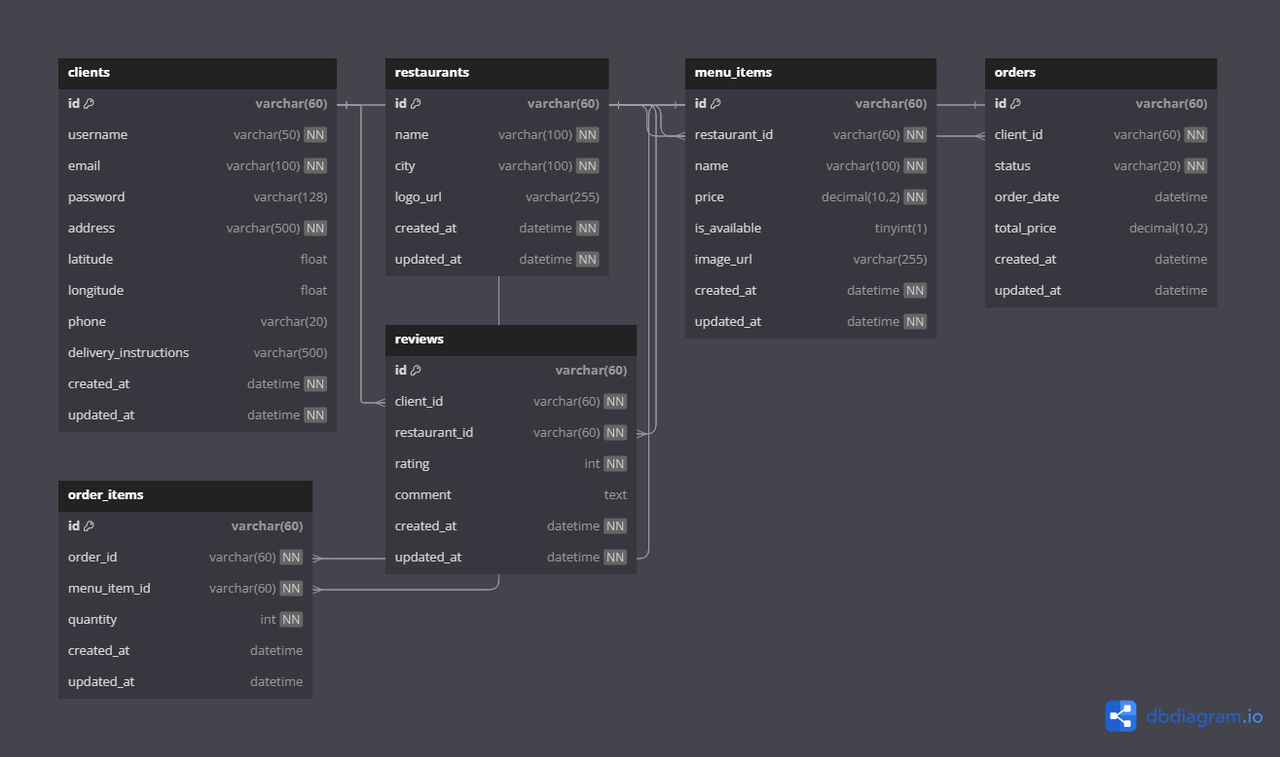
Task: Click the comment field in reviews
Action: click(511, 495)
